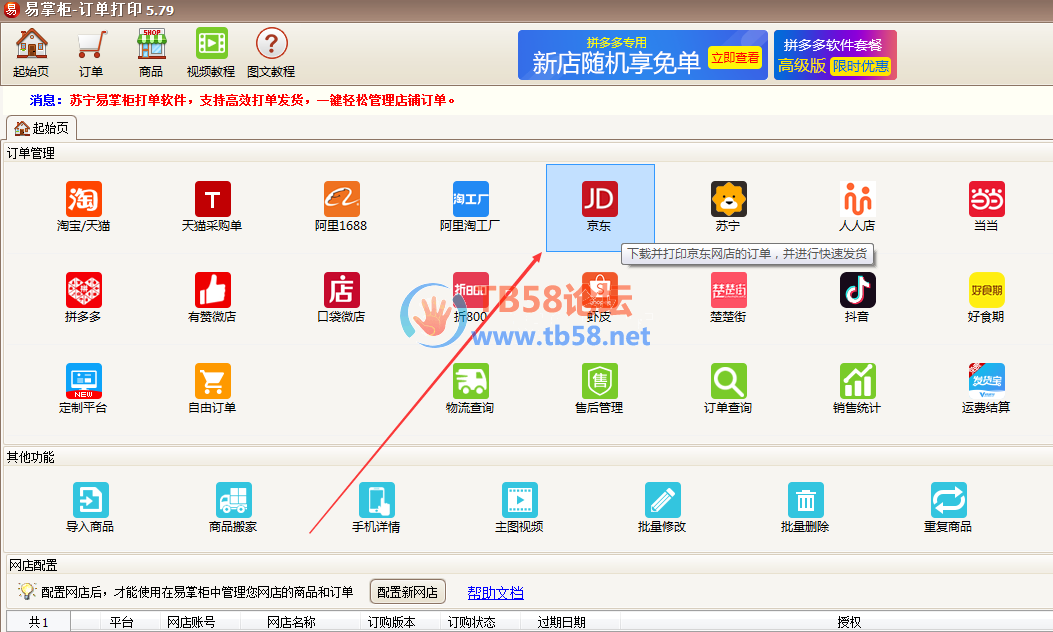
Task: Launch the 重复商品 duplicate products tool
Action: pyautogui.click(x=948, y=508)
